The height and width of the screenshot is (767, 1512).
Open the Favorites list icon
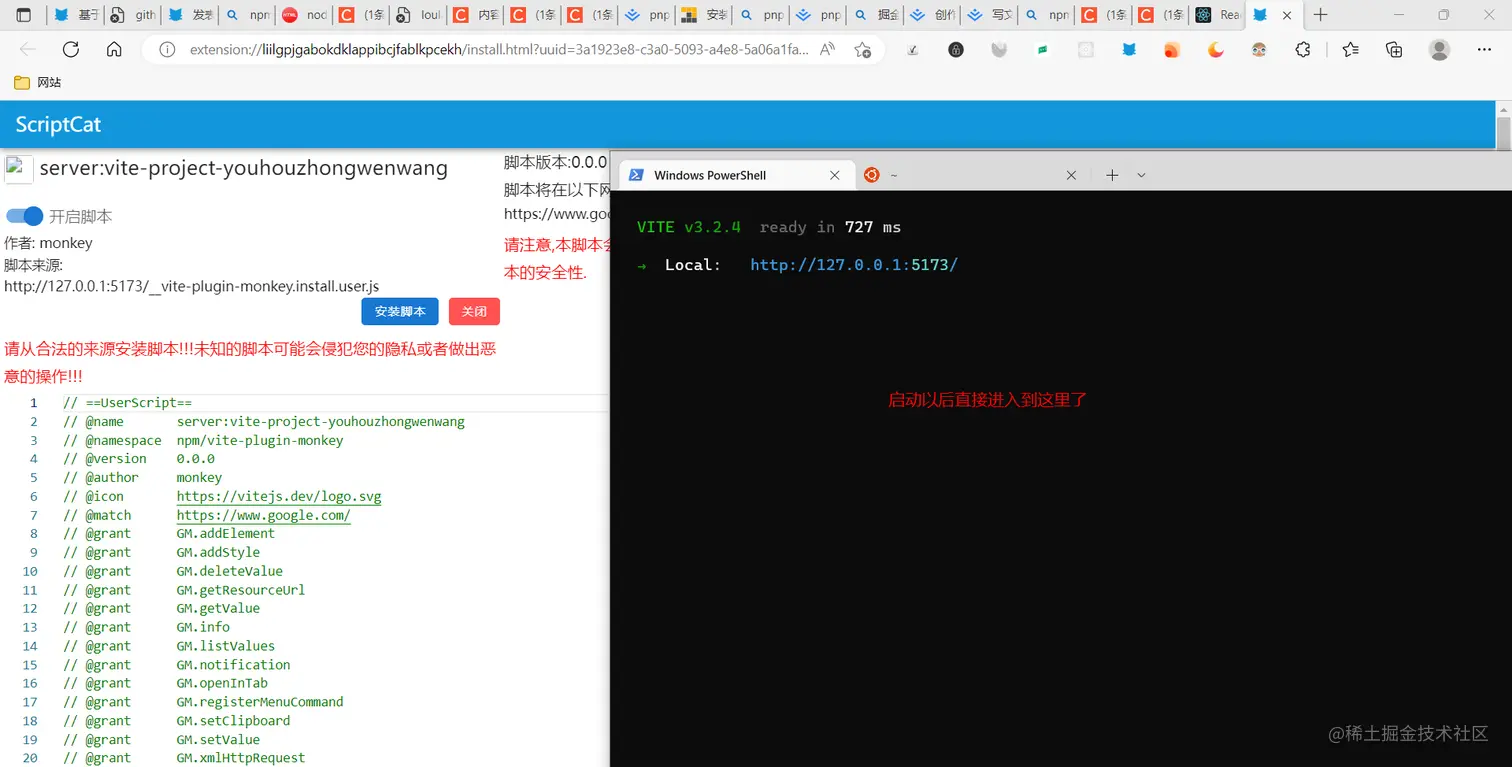1351,49
